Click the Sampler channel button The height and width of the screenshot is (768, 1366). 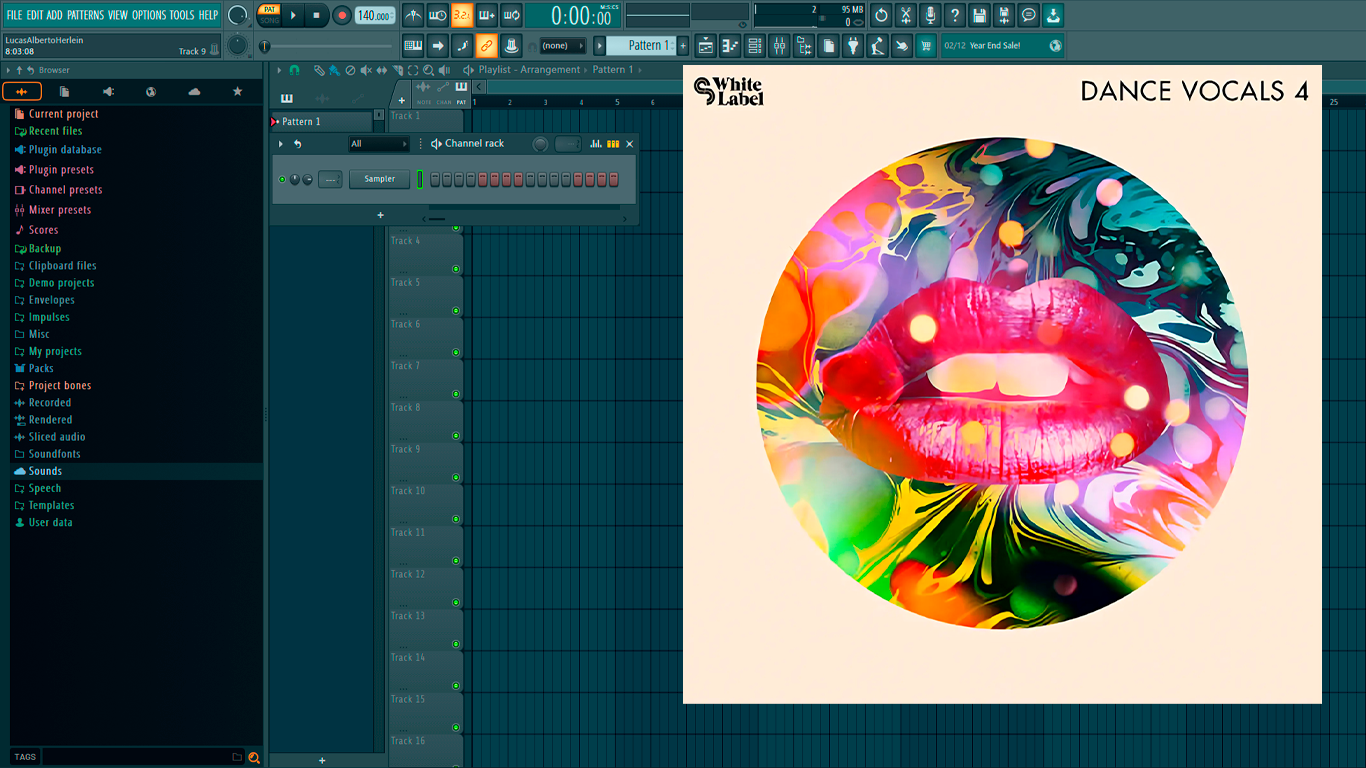[x=380, y=179]
